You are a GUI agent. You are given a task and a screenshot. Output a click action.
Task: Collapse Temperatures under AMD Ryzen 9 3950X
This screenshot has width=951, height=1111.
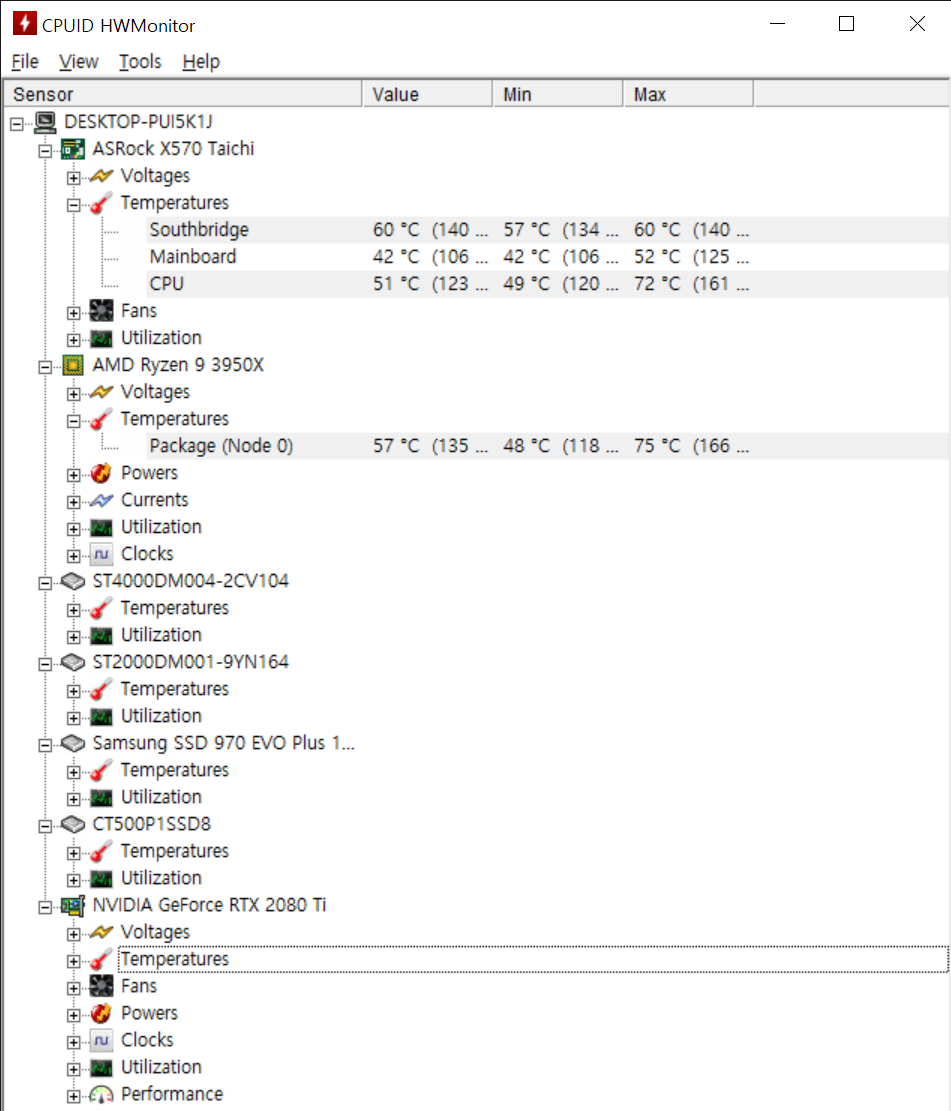tap(74, 421)
